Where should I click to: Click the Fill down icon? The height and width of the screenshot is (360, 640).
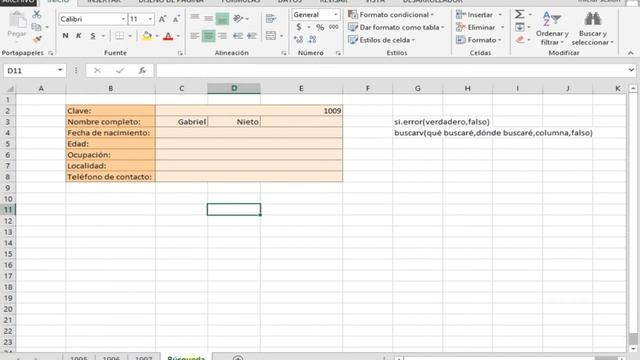pos(520,27)
